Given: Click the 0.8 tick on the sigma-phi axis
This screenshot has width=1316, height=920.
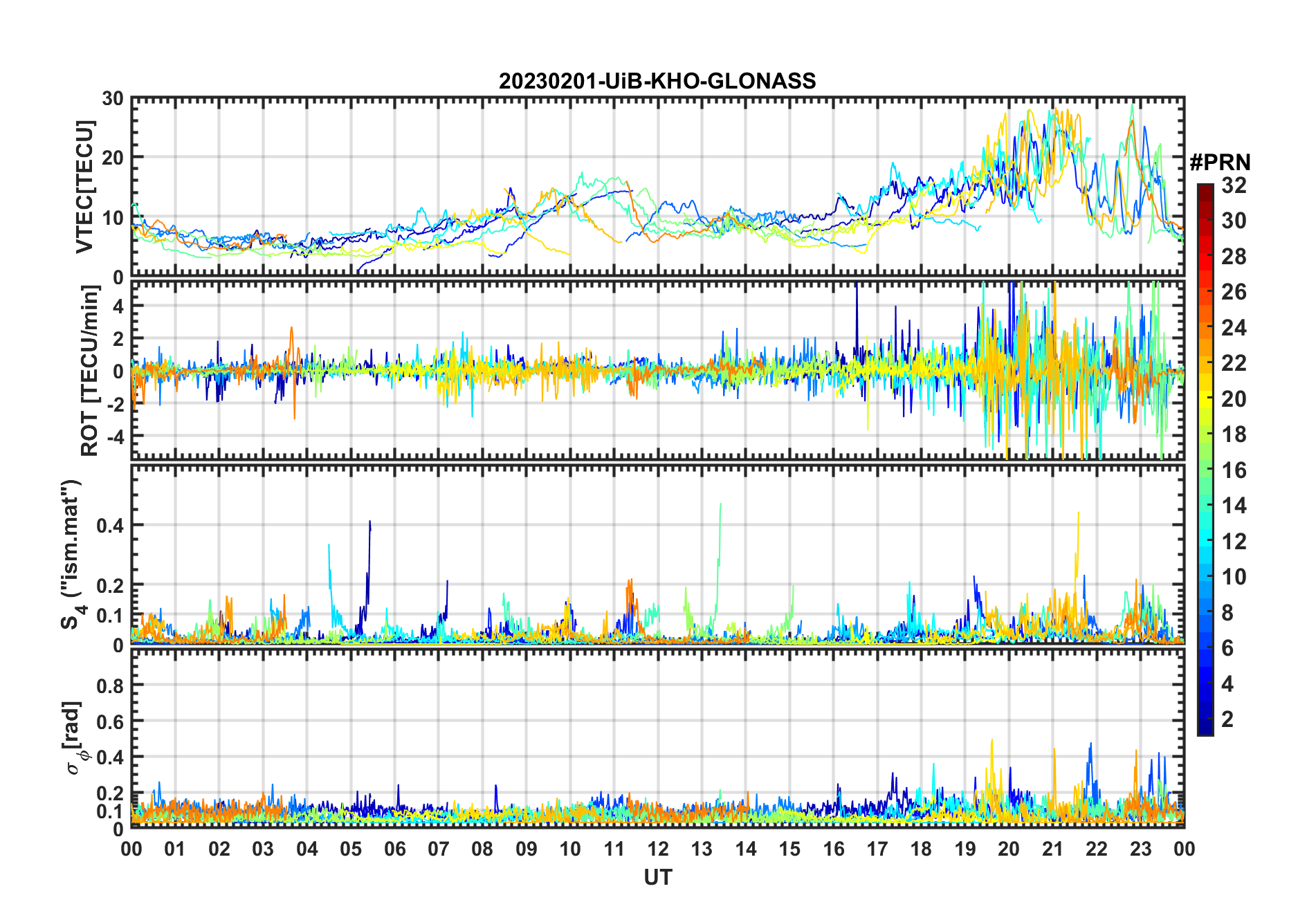Looking at the screenshot, I should tap(111, 686).
